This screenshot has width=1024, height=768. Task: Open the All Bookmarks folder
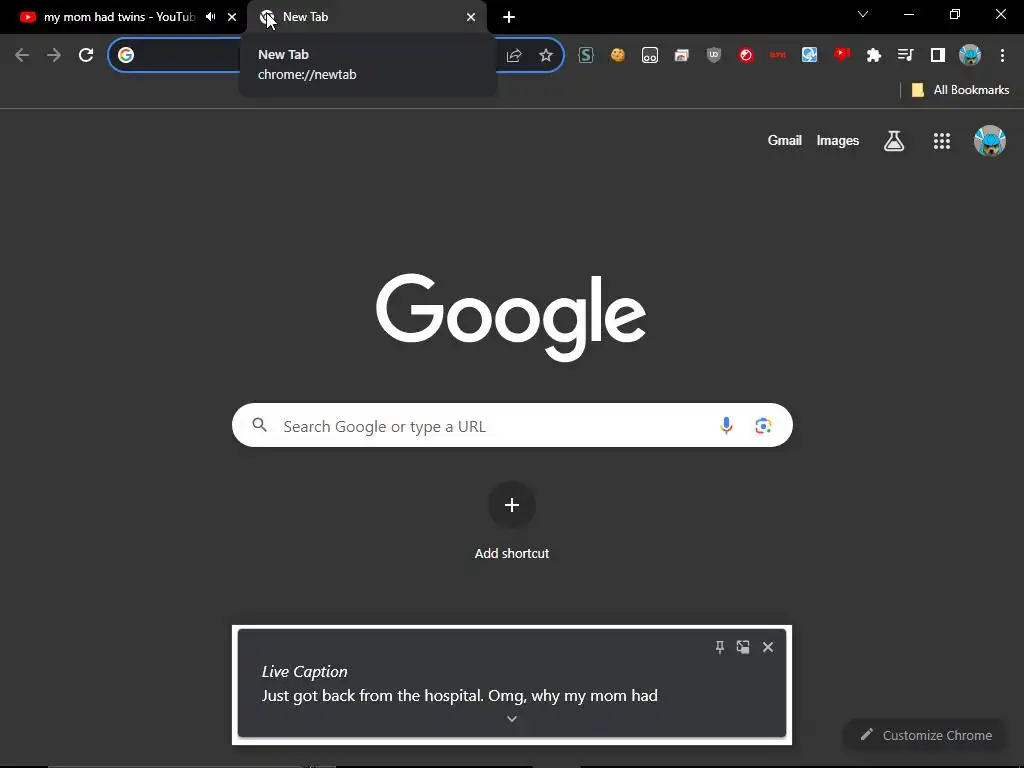[x=960, y=90]
